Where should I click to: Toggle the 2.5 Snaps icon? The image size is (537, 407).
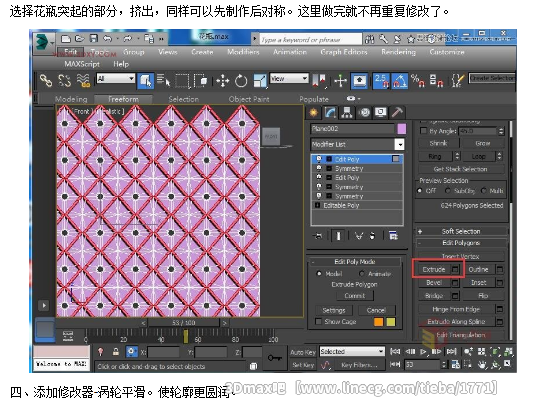coord(381,81)
